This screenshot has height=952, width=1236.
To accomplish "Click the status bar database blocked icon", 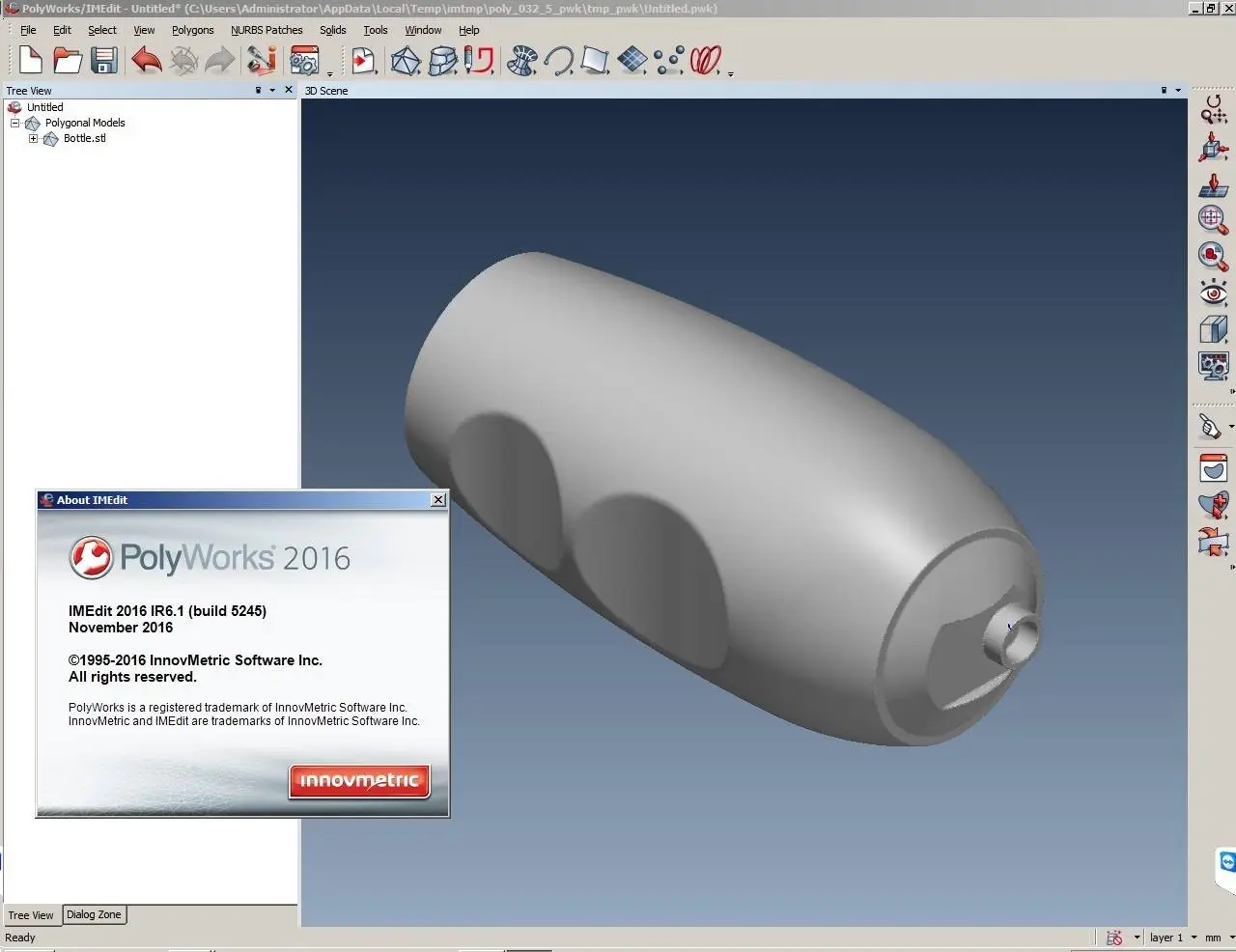I will pyautogui.click(x=1114, y=938).
